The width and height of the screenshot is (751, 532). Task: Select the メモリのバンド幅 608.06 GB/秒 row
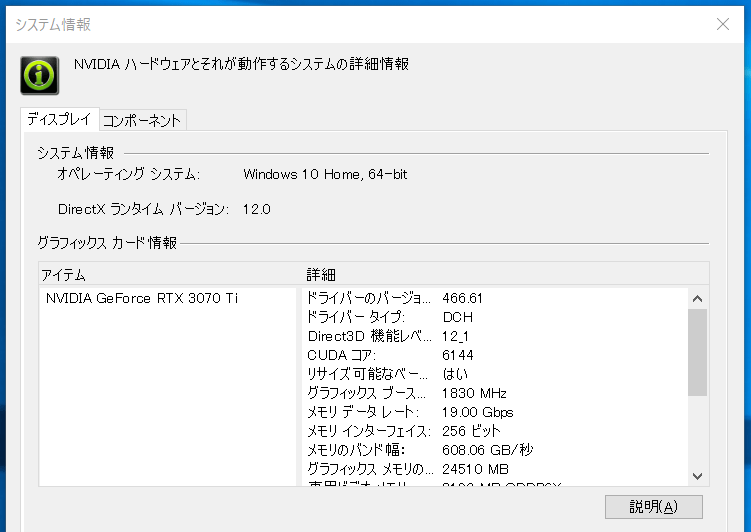click(496, 450)
